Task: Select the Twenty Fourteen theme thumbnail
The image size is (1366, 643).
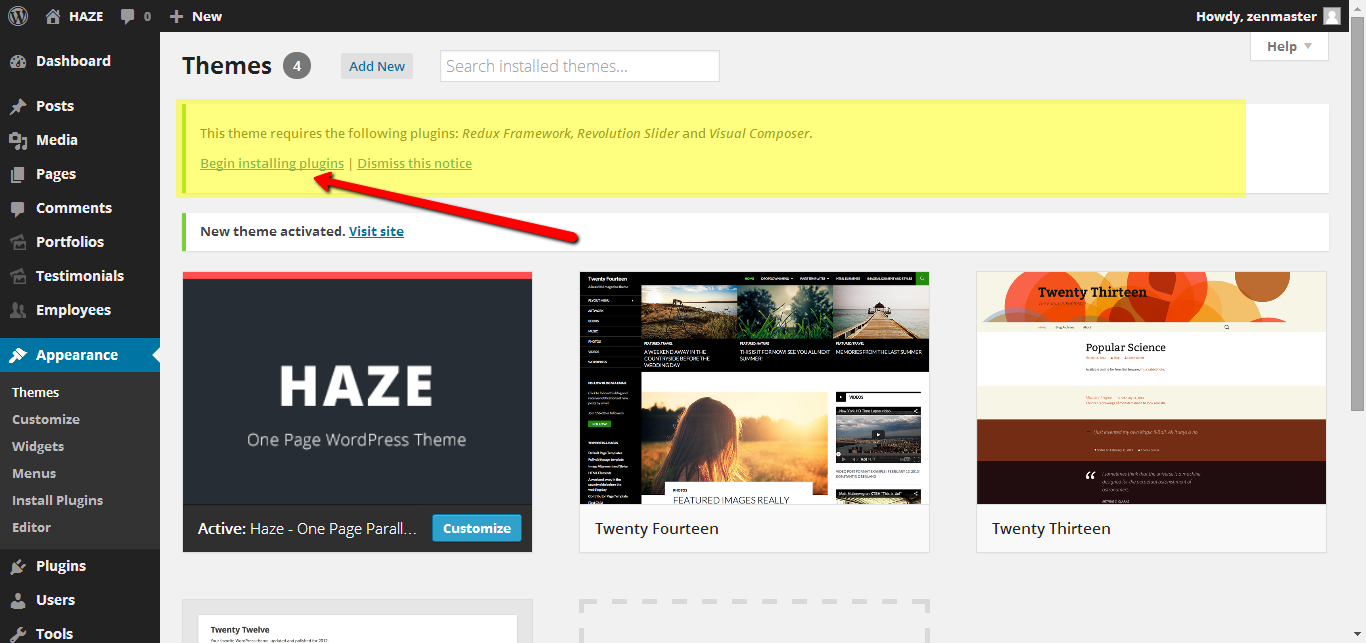Action: tap(754, 388)
